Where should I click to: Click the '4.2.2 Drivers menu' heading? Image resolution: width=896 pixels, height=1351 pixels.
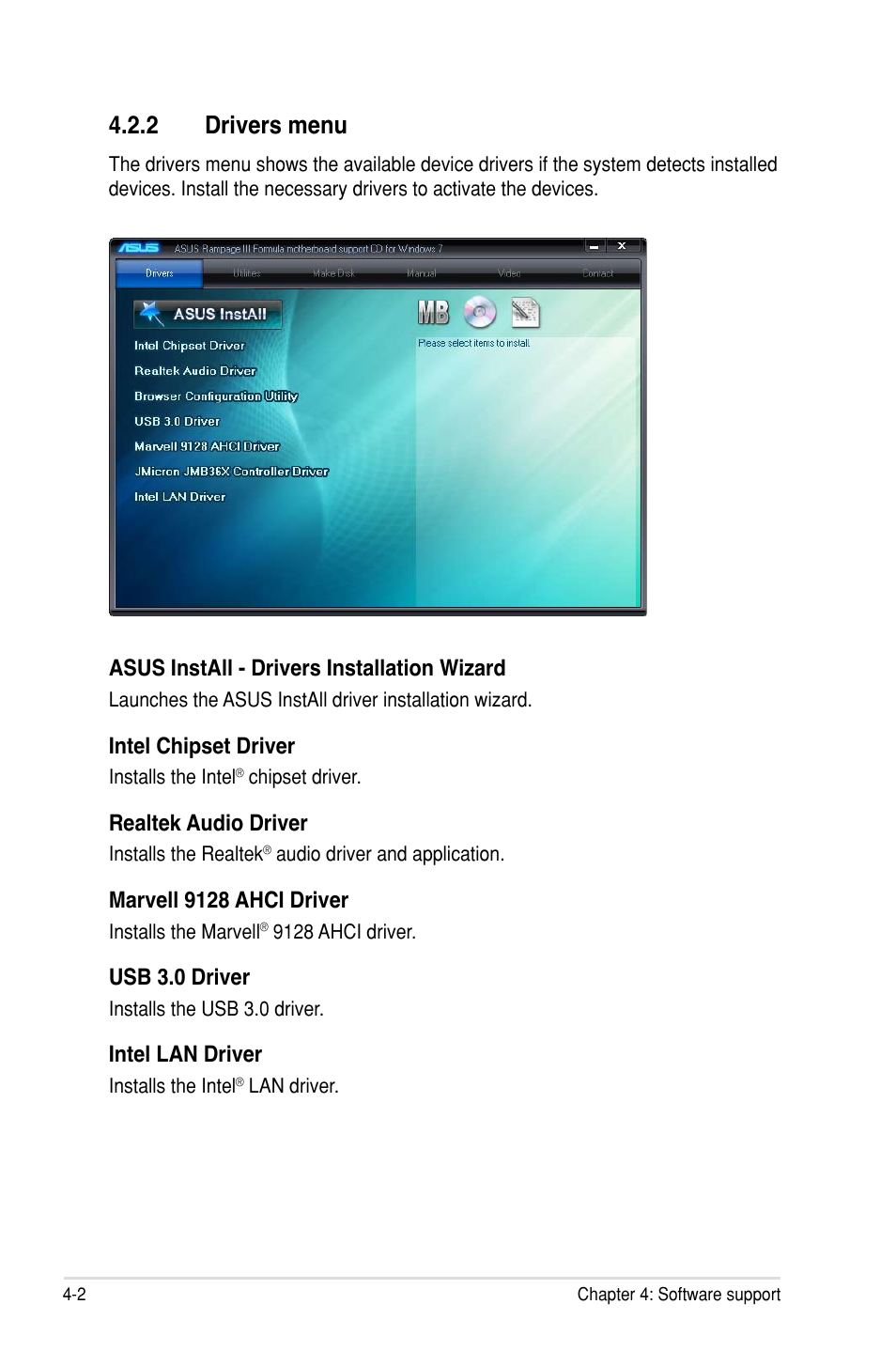click(227, 126)
